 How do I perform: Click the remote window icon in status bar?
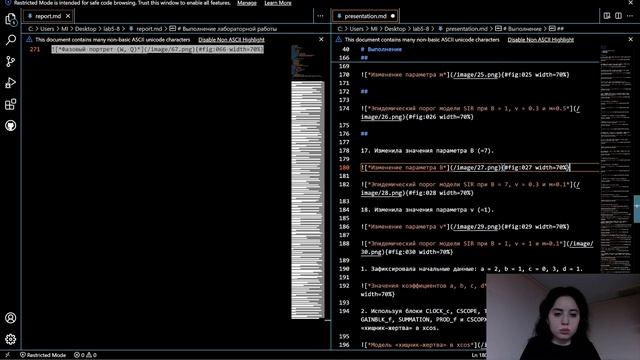click(7, 355)
